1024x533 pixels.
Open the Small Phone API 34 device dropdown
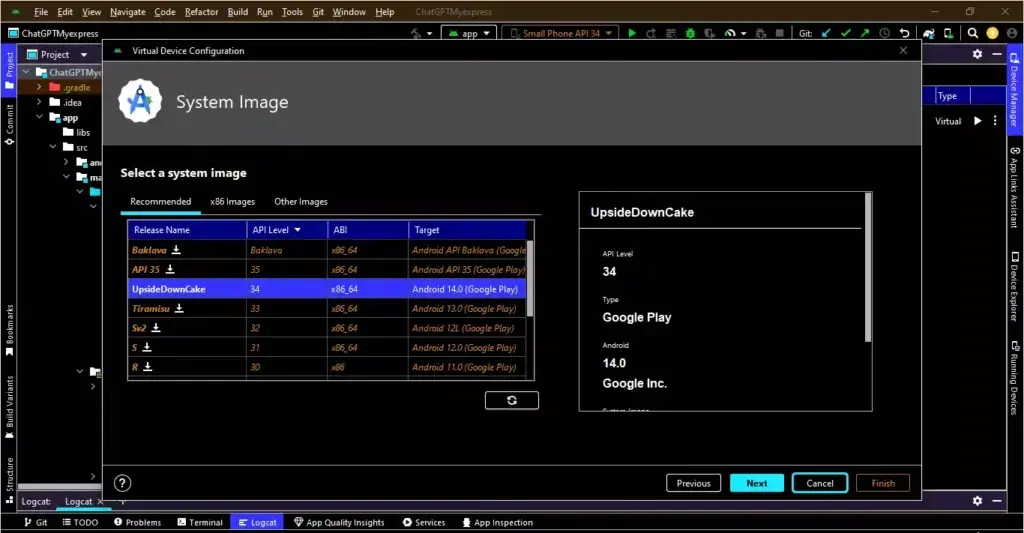tap(562, 33)
